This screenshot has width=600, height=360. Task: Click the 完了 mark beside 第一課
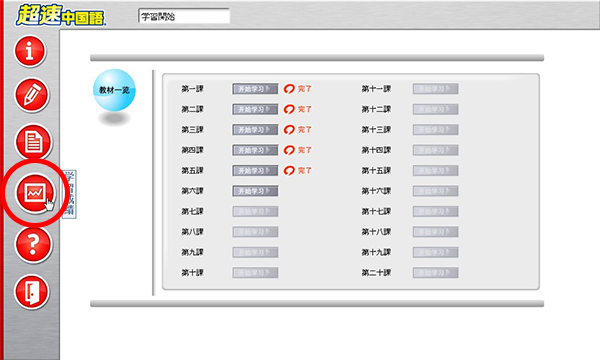[x=298, y=89]
